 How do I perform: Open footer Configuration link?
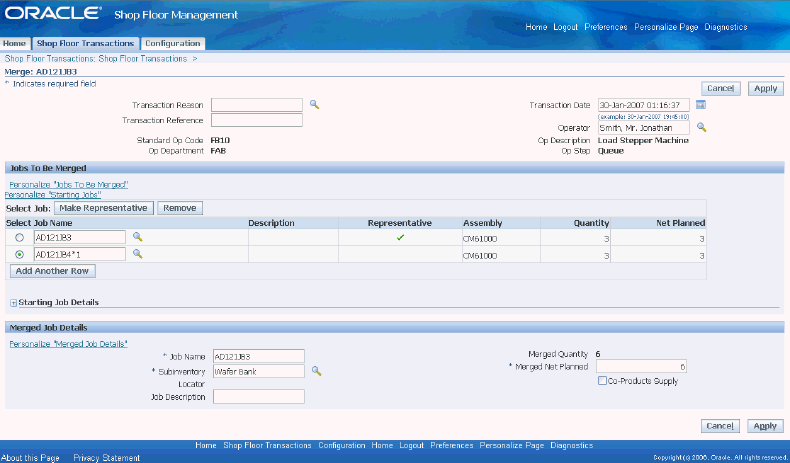(342, 445)
